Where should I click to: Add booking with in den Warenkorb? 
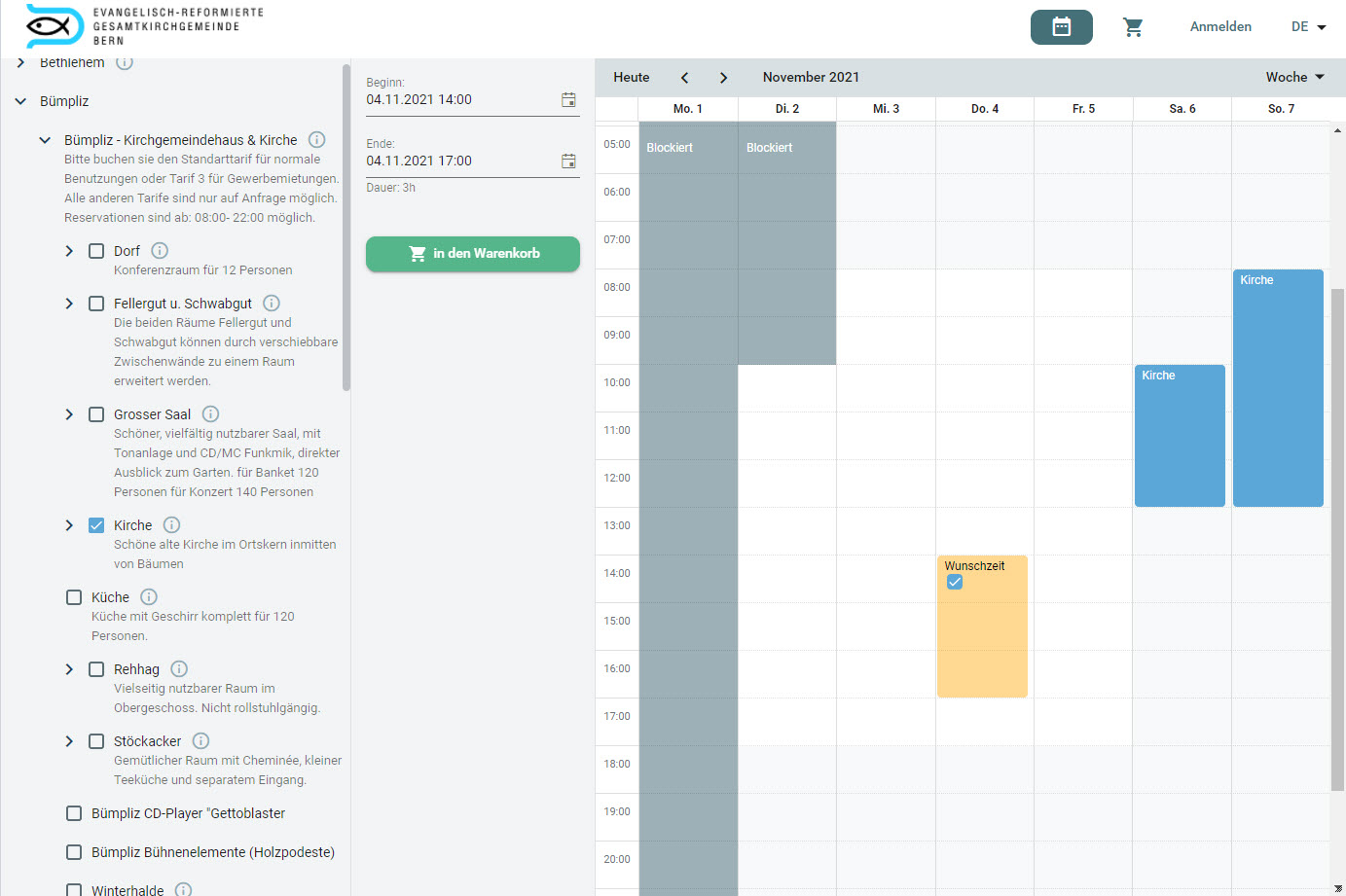[473, 254]
